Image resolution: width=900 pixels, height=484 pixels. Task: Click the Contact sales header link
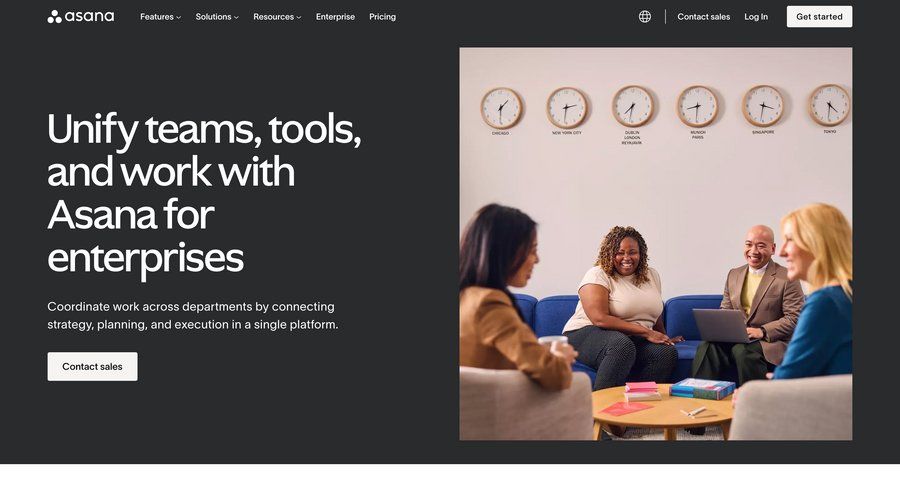click(703, 17)
